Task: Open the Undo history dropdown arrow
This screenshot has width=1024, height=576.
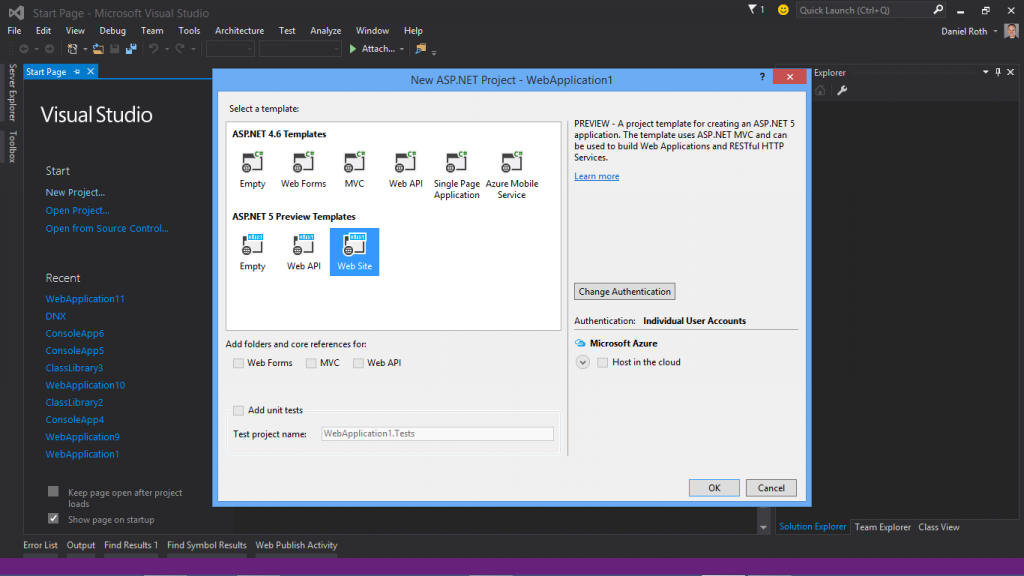Action: coord(167,49)
